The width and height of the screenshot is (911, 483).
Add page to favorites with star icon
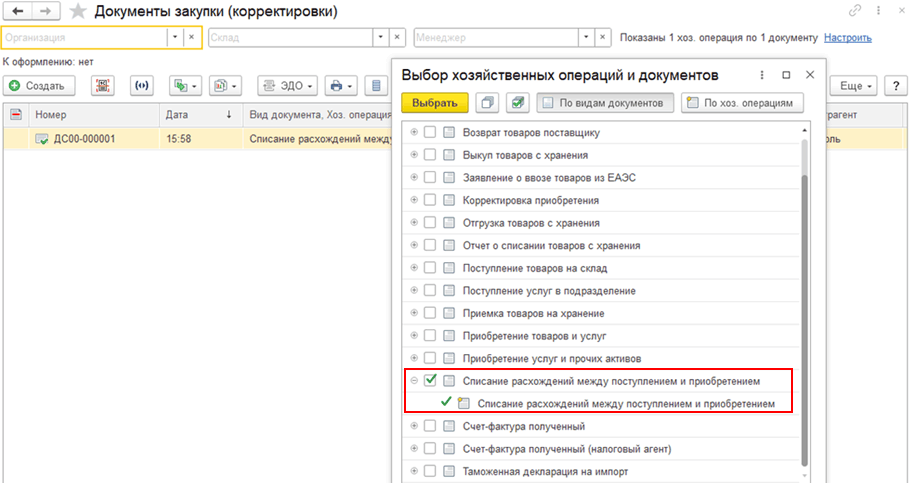click(x=77, y=11)
